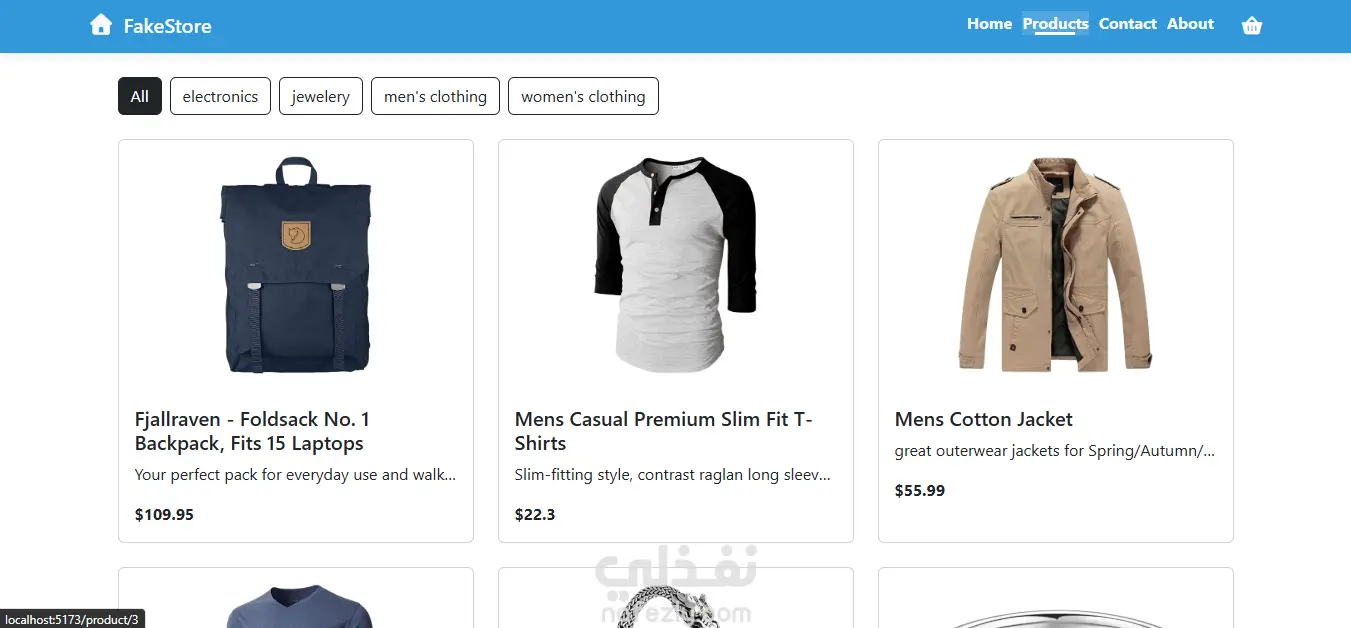This screenshot has width=1351, height=628.
Task: Click the FakeStore brand name
Action: pyautogui.click(x=167, y=26)
